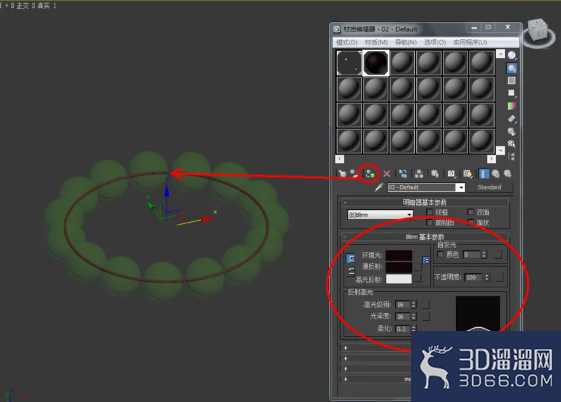Click the 环境光 ambient color swatch
561x402 pixels.
pyautogui.click(x=399, y=255)
